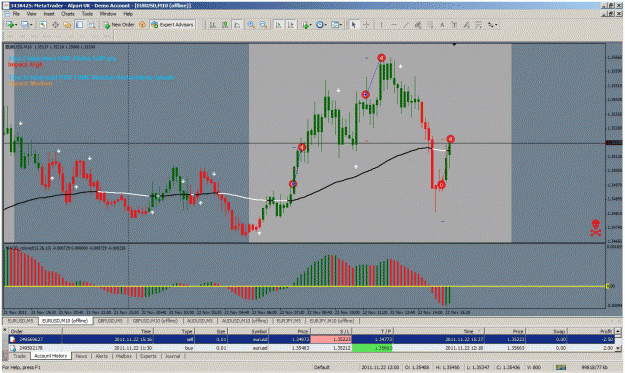Open the Help menu
Image resolution: width=625 pixels, height=373 pixels.
click(x=128, y=14)
